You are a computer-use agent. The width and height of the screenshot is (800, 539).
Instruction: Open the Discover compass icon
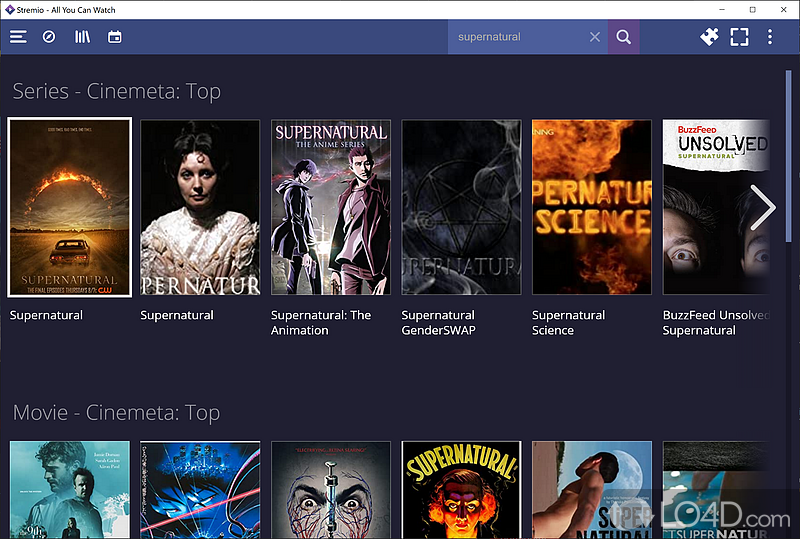pos(49,37)
